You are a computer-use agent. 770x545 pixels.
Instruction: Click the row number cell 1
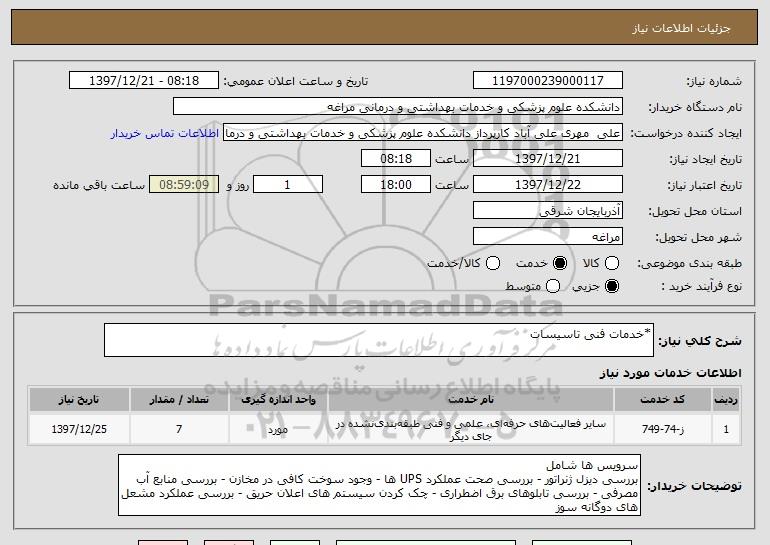coord(726,429)
